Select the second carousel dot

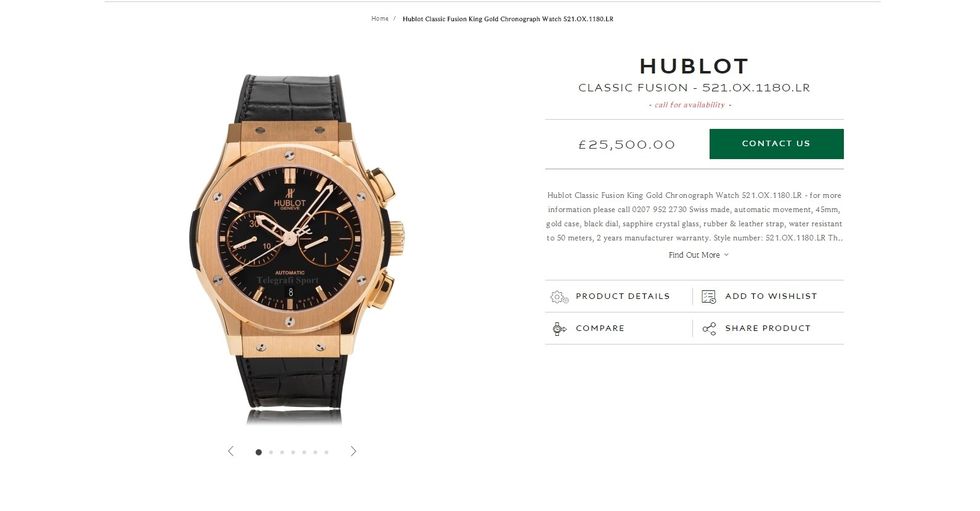pos(271,452)
